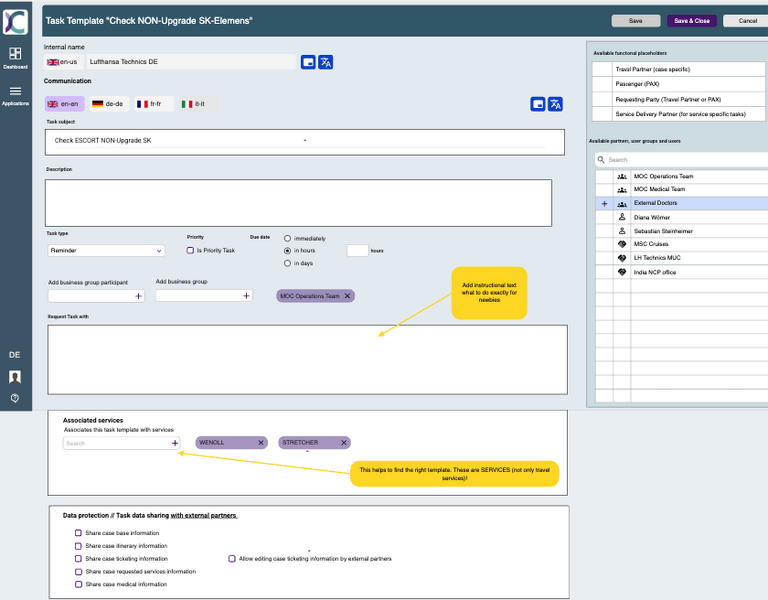This screenshot has width=768, height=600.
Task: Click the Save button
Action: tap(636, 21)
